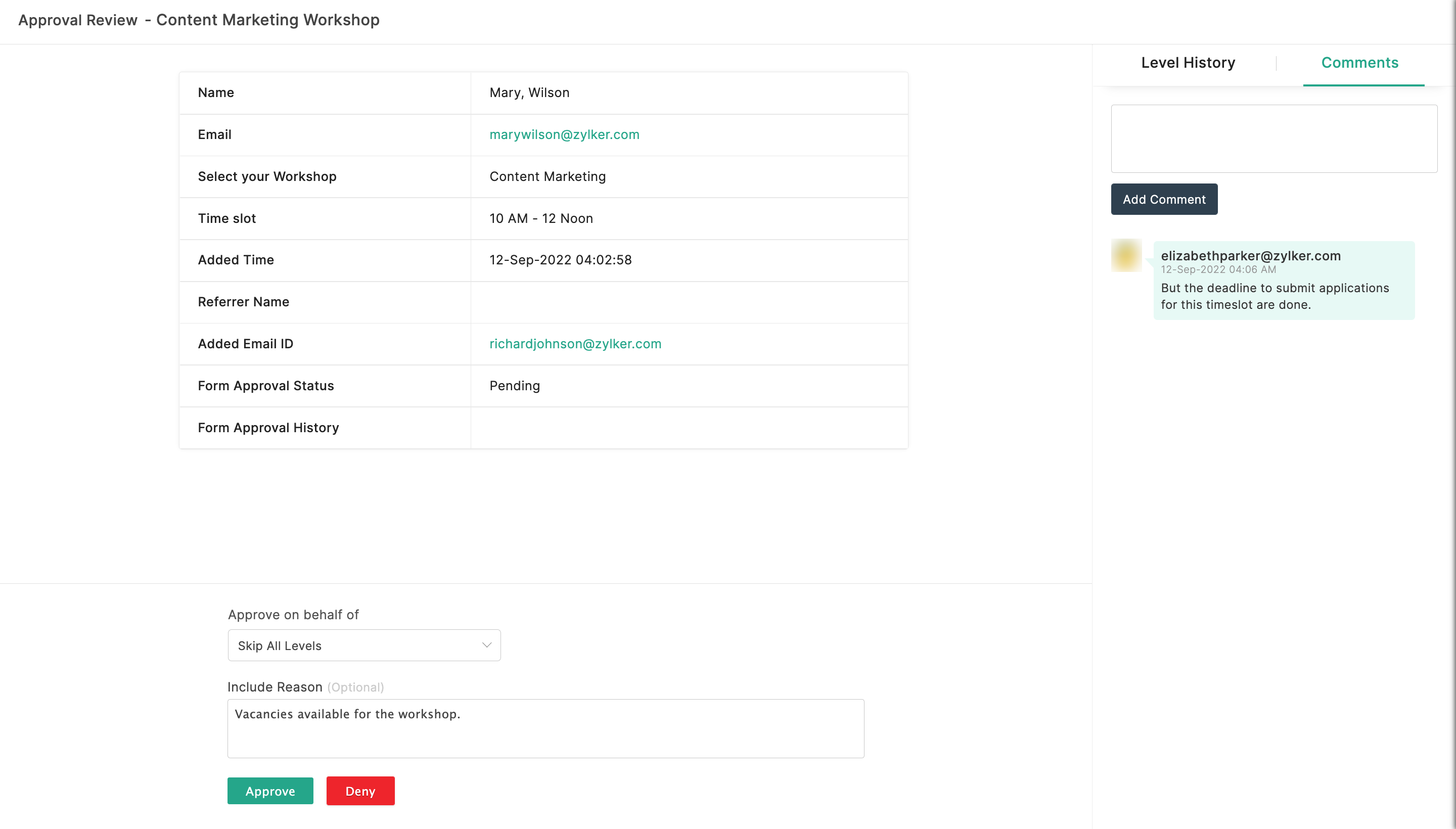This screenshot has height=829, width=1456.
Task: Click the Include Reason text area
Action: coord(545,728)
